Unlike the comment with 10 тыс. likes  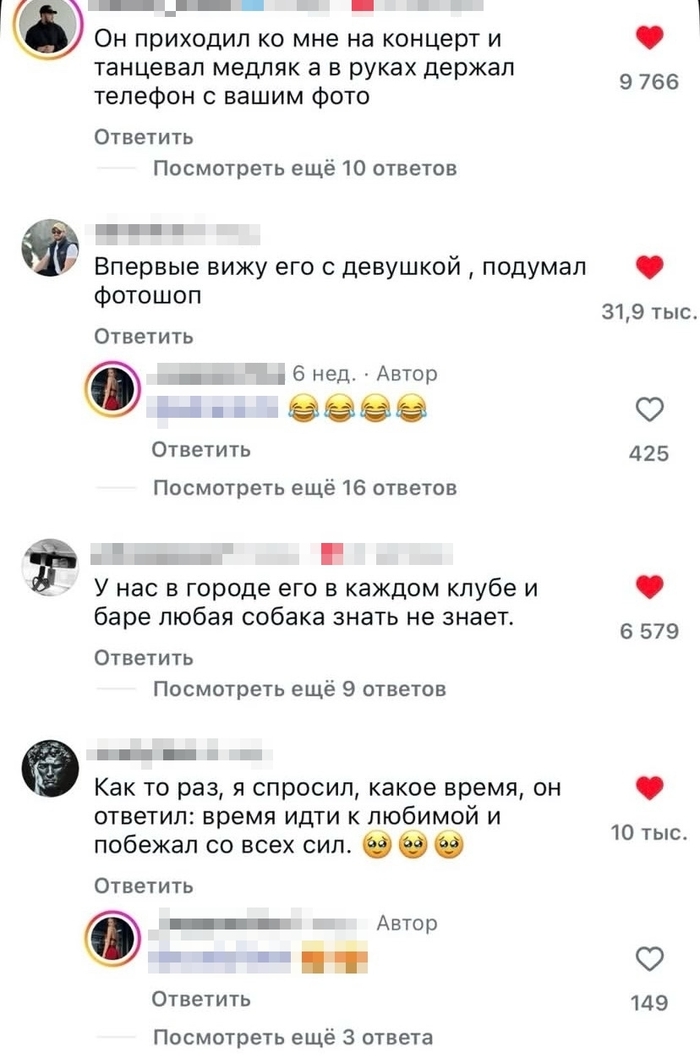coord(649,787)
